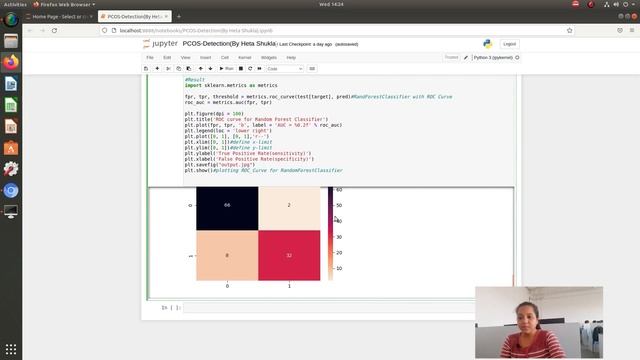This screenshot has height=360, width=640.
Task: Click the Python logo icon
Action: click(x=487, y=44)
